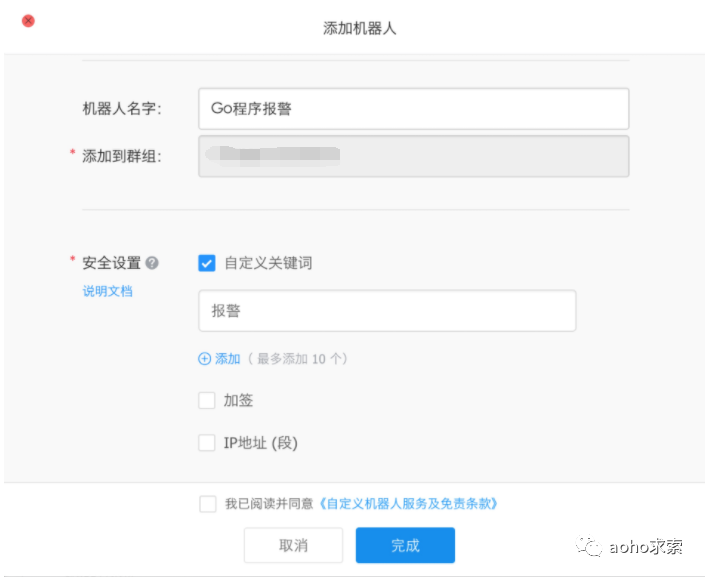Click the plus circle icon beside 添加
Viewport: 705px width, 577px height.
(x=205, y=358)
